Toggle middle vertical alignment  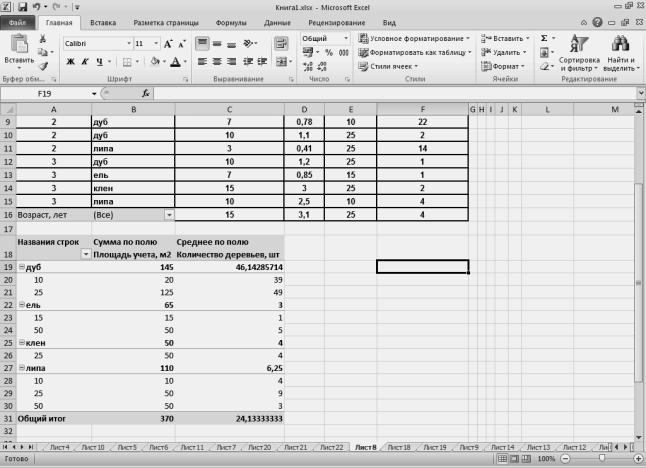point(217,44)
